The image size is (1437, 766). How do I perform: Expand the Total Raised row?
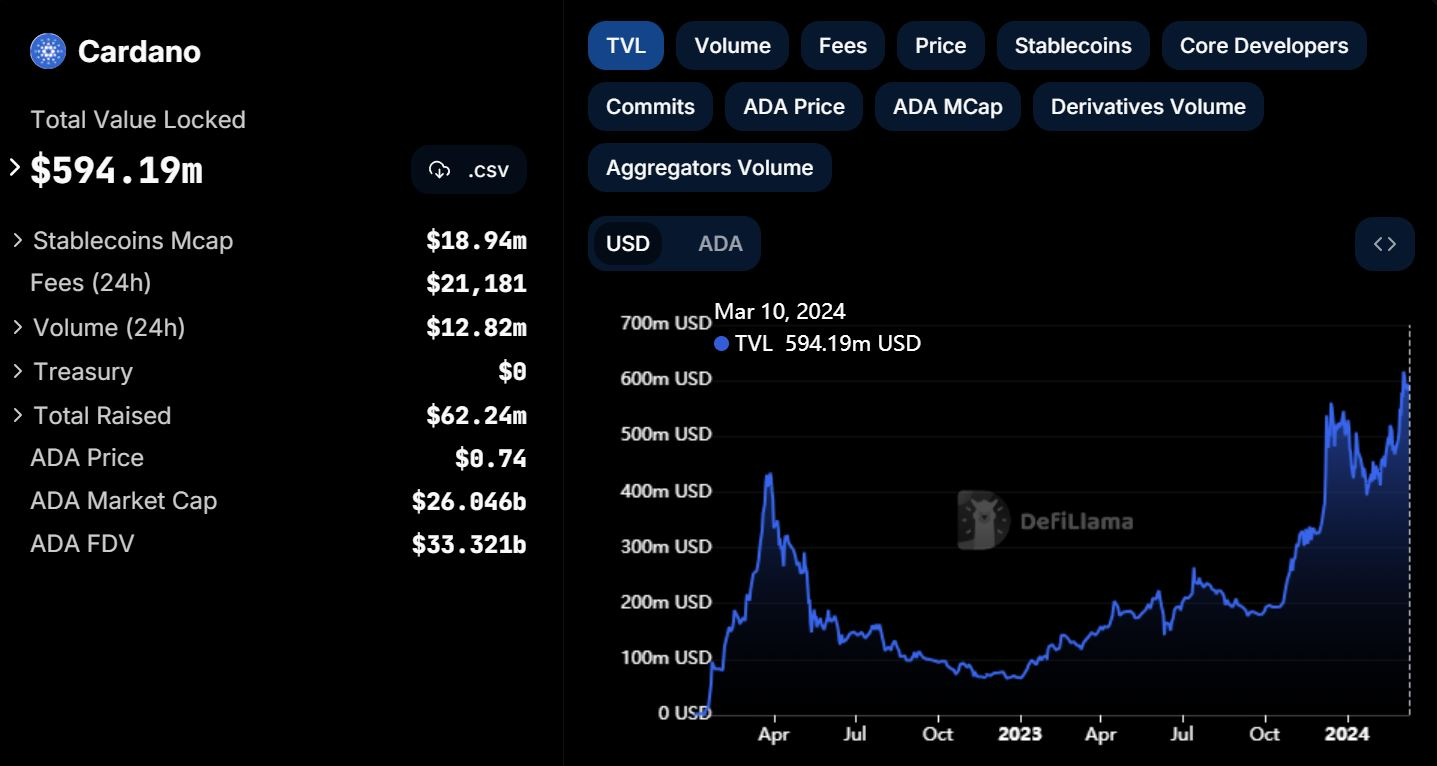point(18,414)
